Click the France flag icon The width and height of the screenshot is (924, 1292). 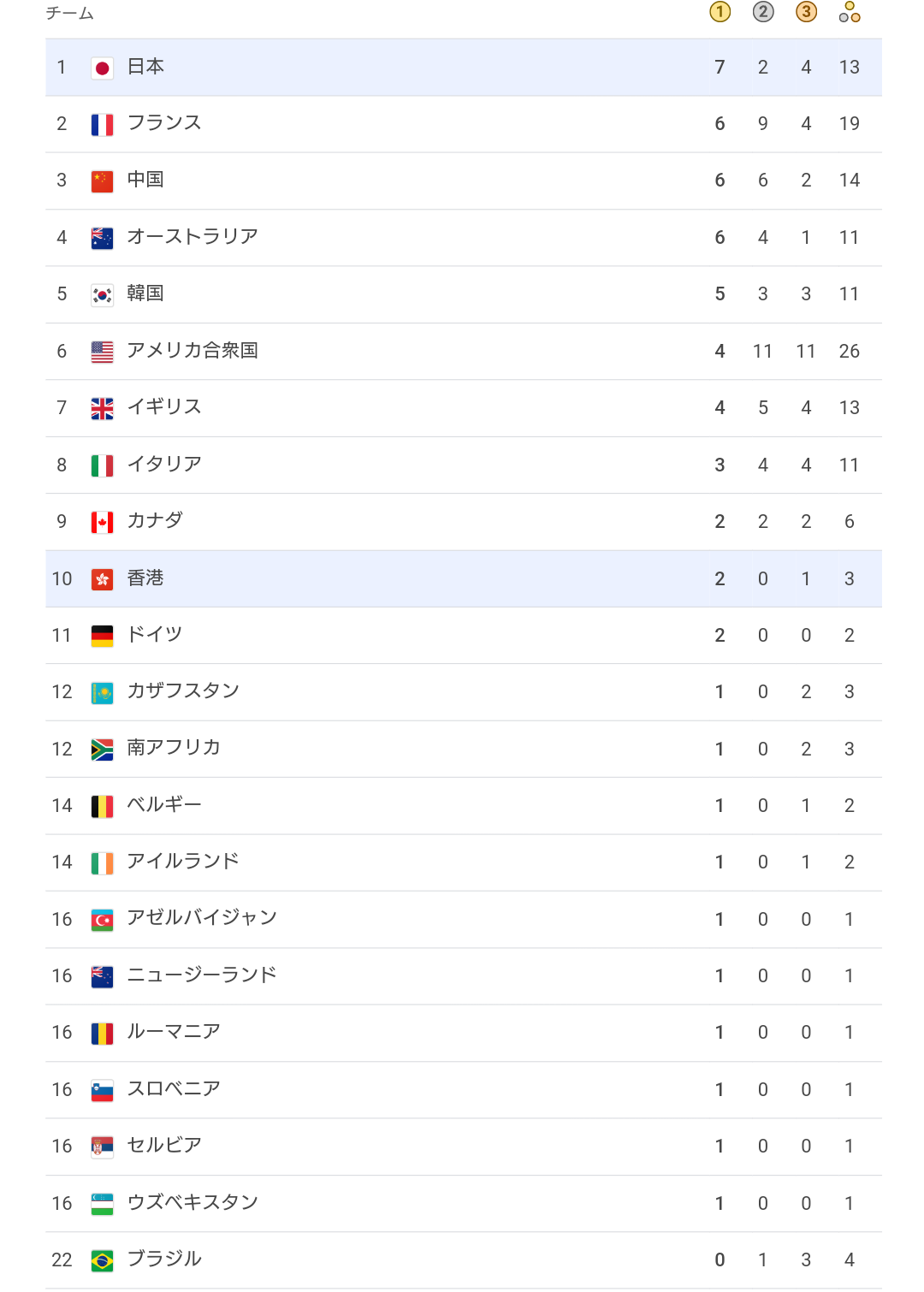coord(103,125)
